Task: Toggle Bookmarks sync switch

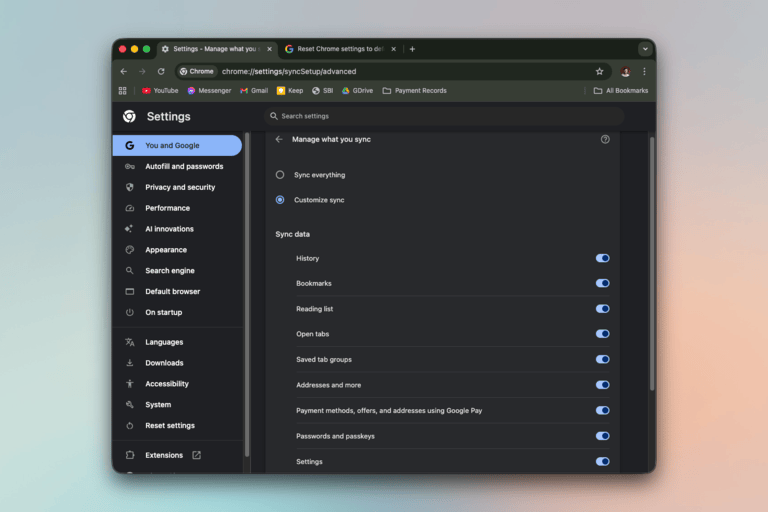Action: [602, 283]
